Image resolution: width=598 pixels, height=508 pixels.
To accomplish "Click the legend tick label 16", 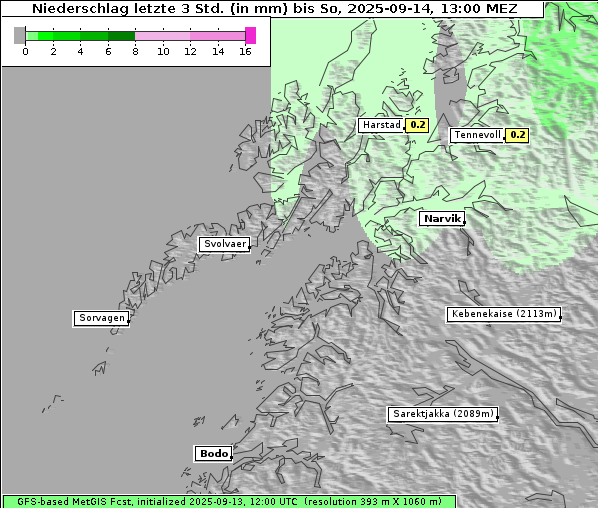I will 245,51.
